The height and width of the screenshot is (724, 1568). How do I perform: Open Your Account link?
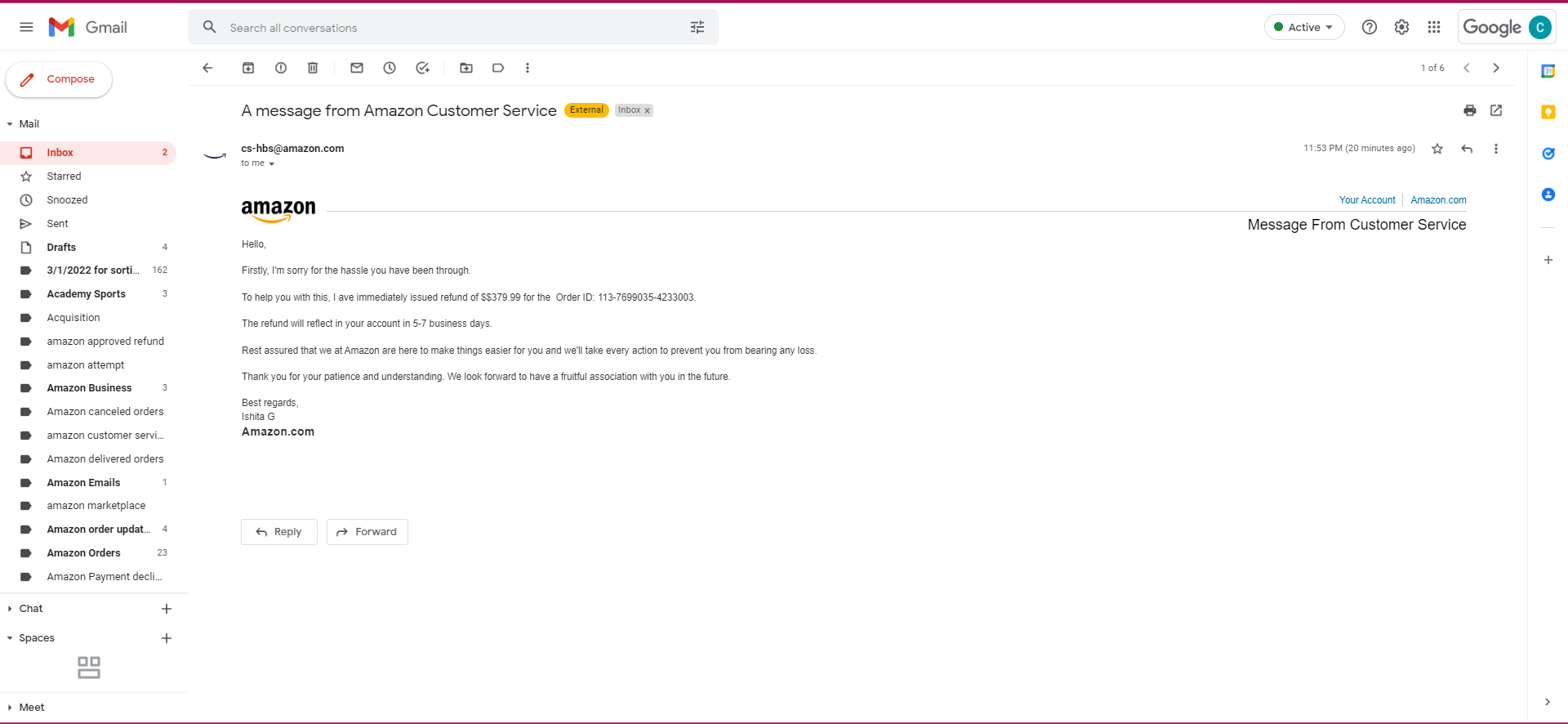(x=1367, y=200)
